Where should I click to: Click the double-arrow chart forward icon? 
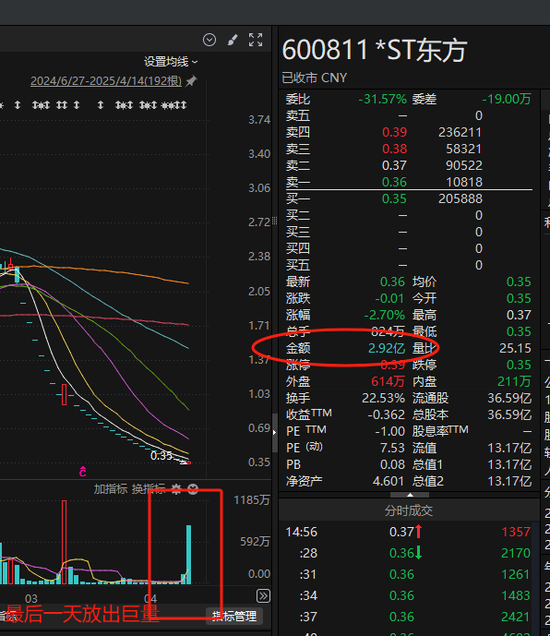pyautogui.click(x=263, y=596)
